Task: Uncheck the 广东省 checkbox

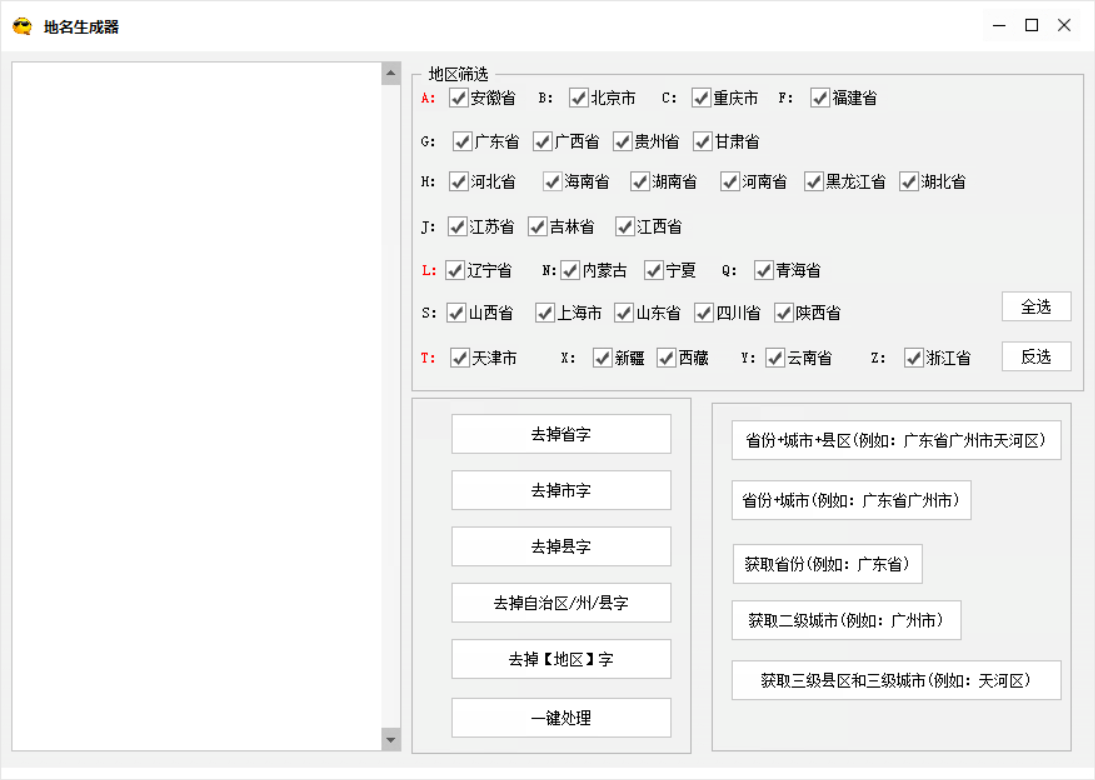Action: point(462,142)
